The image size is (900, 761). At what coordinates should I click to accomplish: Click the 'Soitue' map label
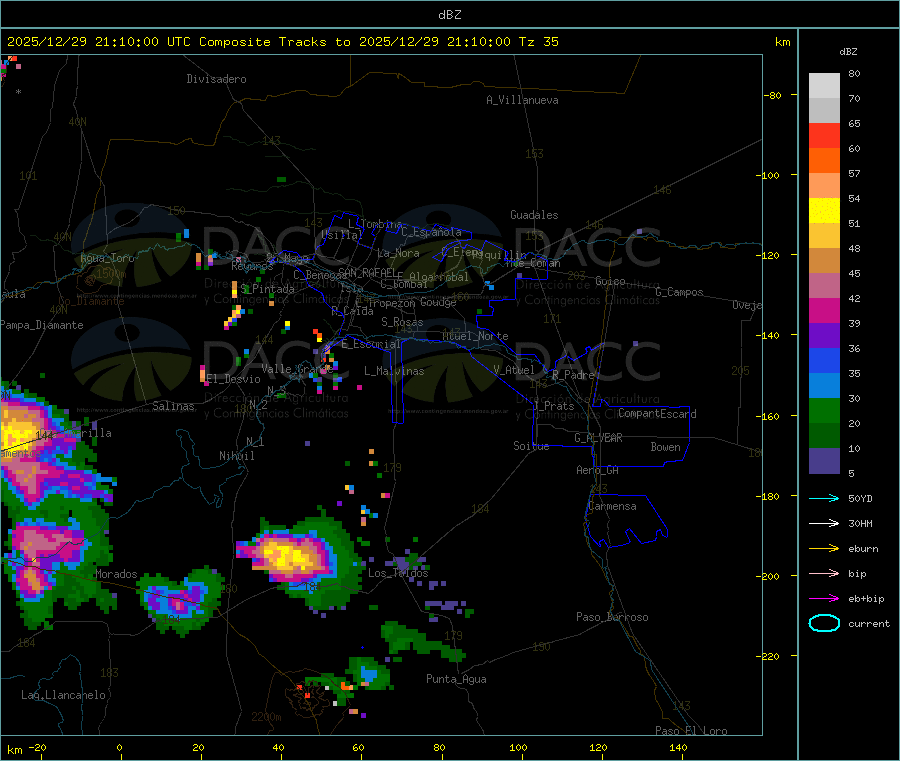pyautogui.click(x=531, y=446)
